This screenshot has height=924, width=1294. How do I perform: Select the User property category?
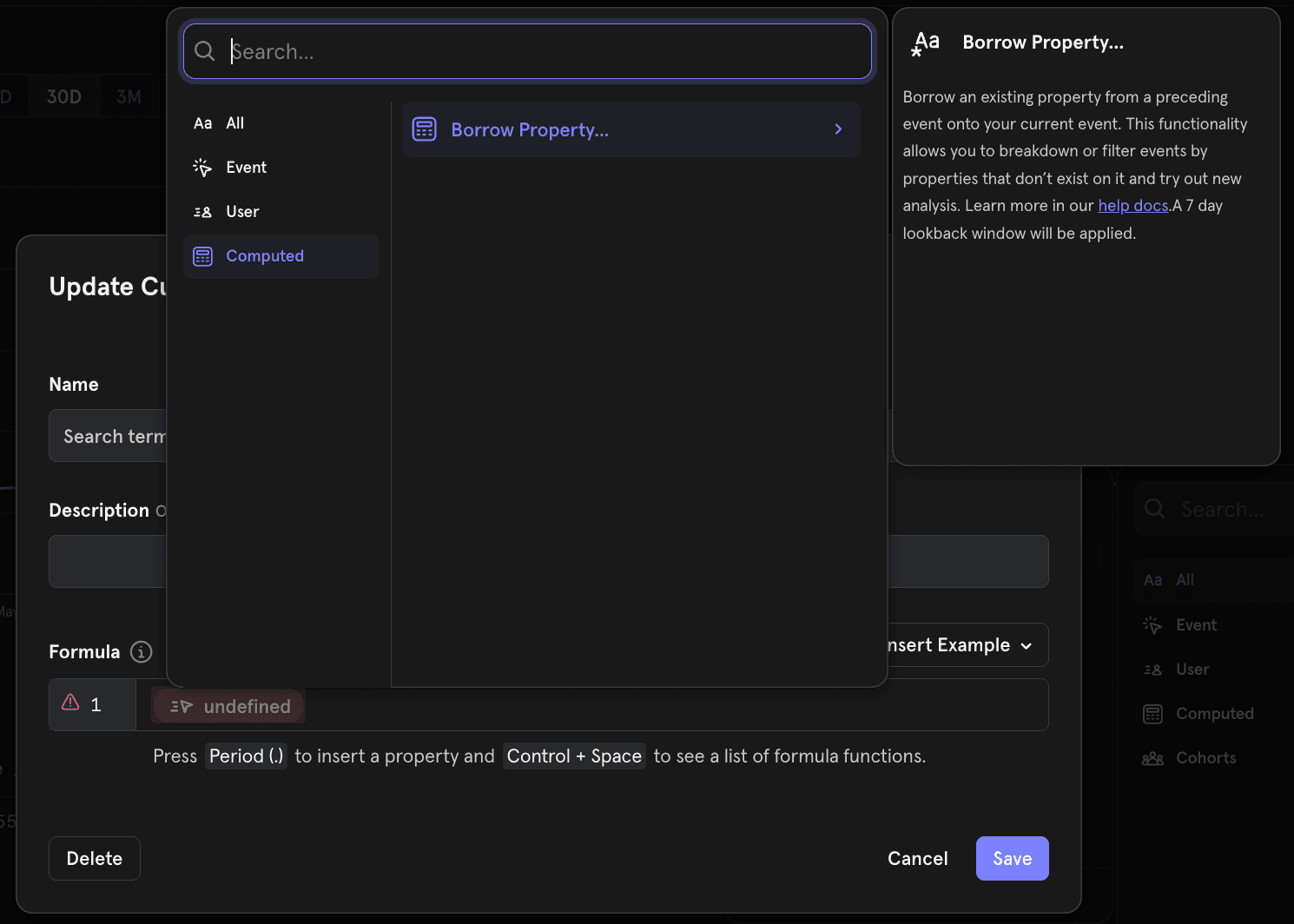242,212
